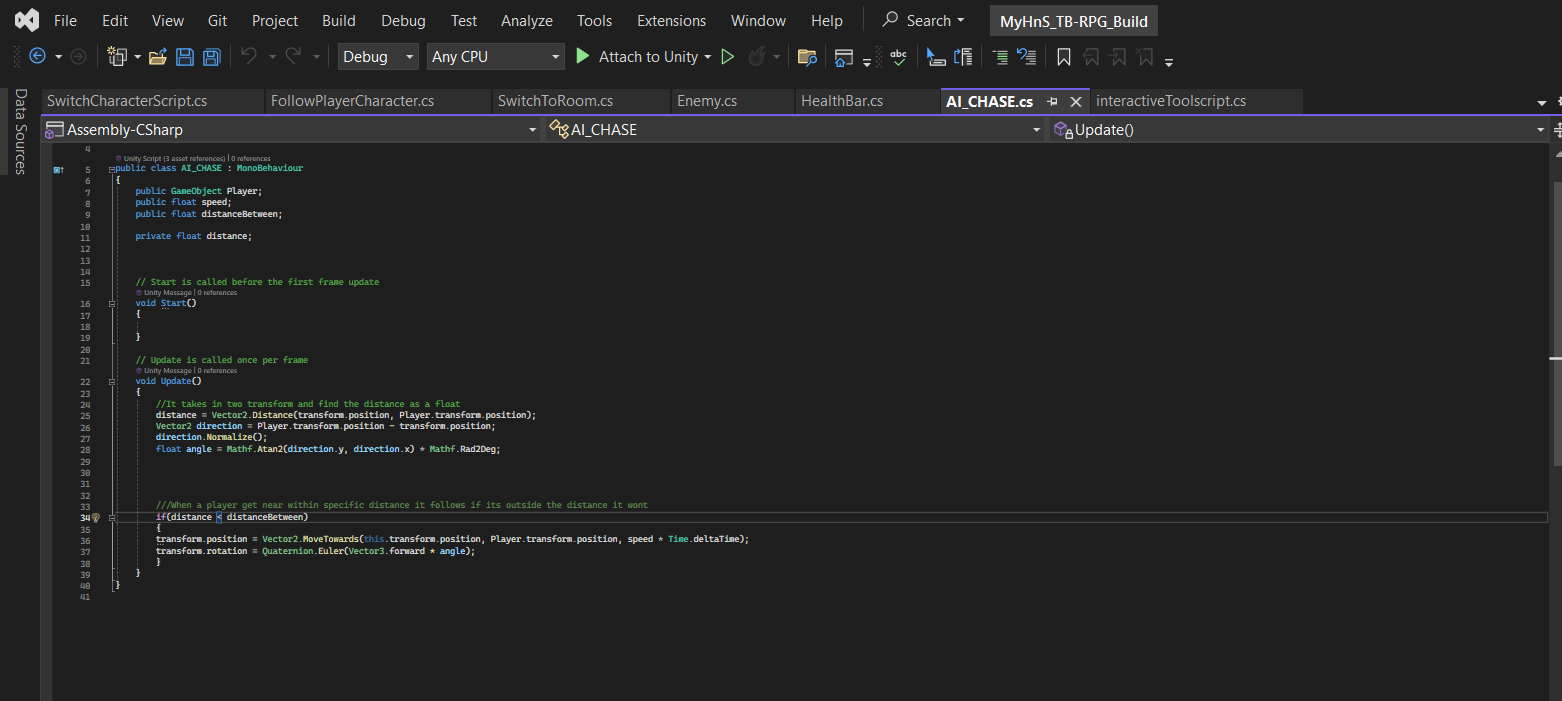Click the Comment Out selected lines icon

pos(1000,57)
